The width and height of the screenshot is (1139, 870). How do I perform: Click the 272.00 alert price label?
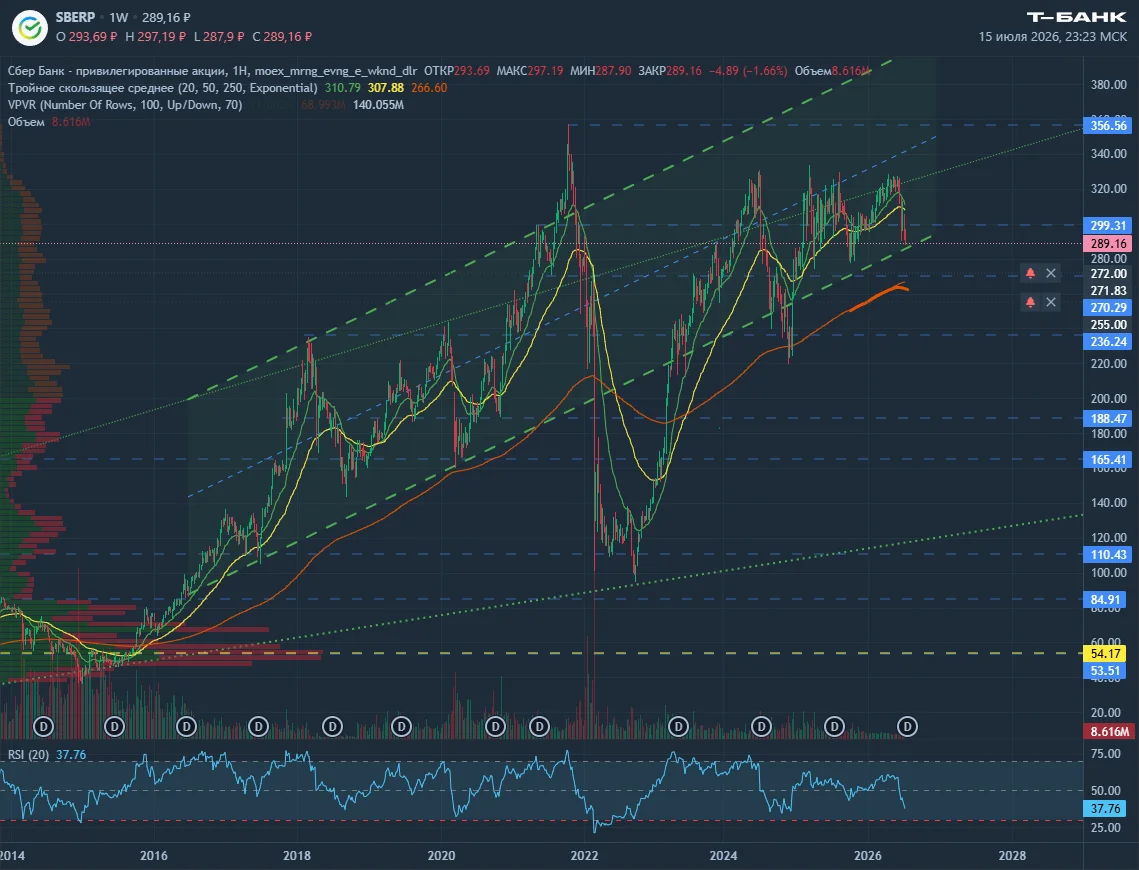[1108, 274]
